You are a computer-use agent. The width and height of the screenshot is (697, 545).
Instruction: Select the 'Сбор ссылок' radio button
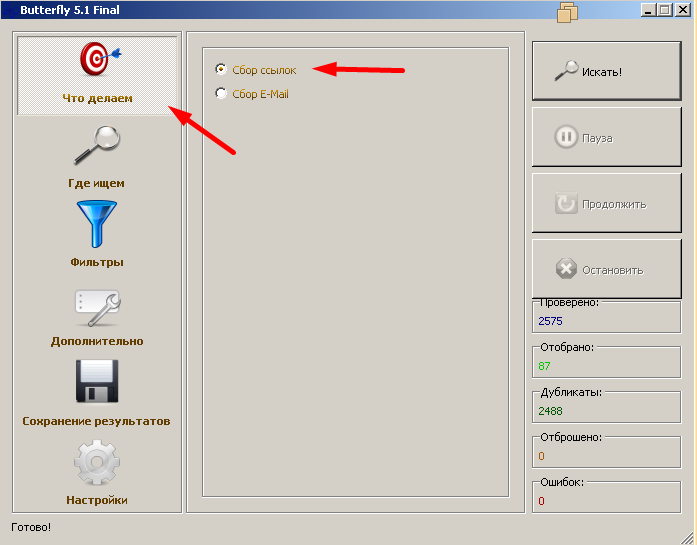tap(221, 70)
